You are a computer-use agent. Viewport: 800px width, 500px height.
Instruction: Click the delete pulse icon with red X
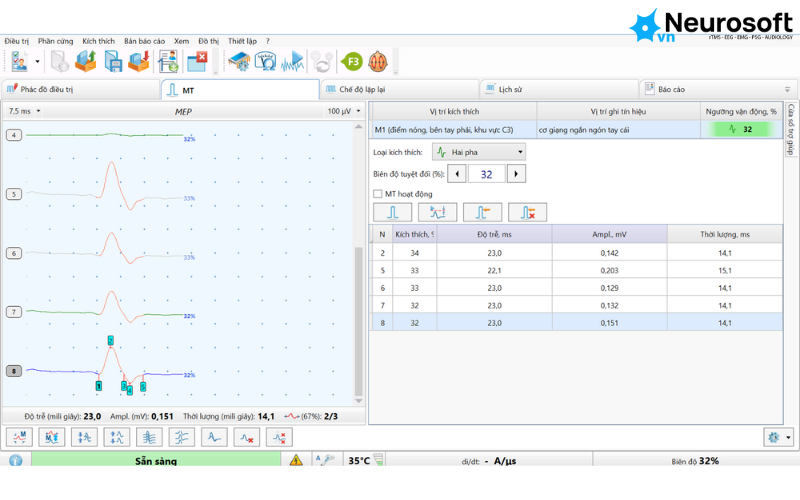[527, 212]
